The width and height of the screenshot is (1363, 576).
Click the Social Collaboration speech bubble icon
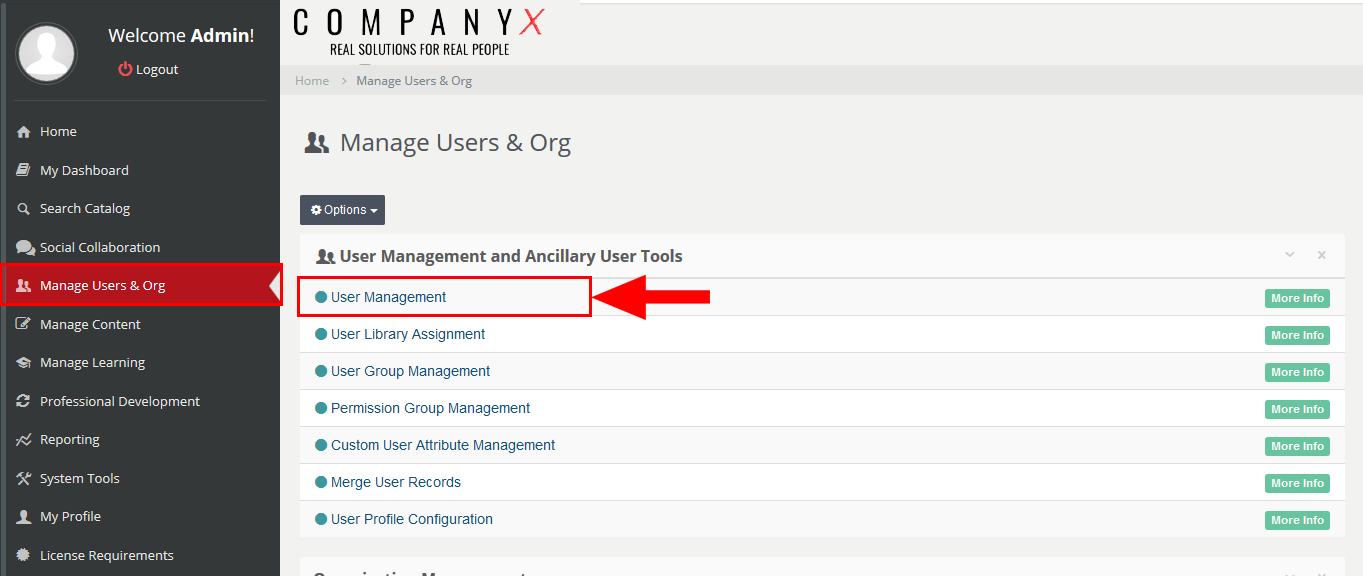click(x=22, y=247)
